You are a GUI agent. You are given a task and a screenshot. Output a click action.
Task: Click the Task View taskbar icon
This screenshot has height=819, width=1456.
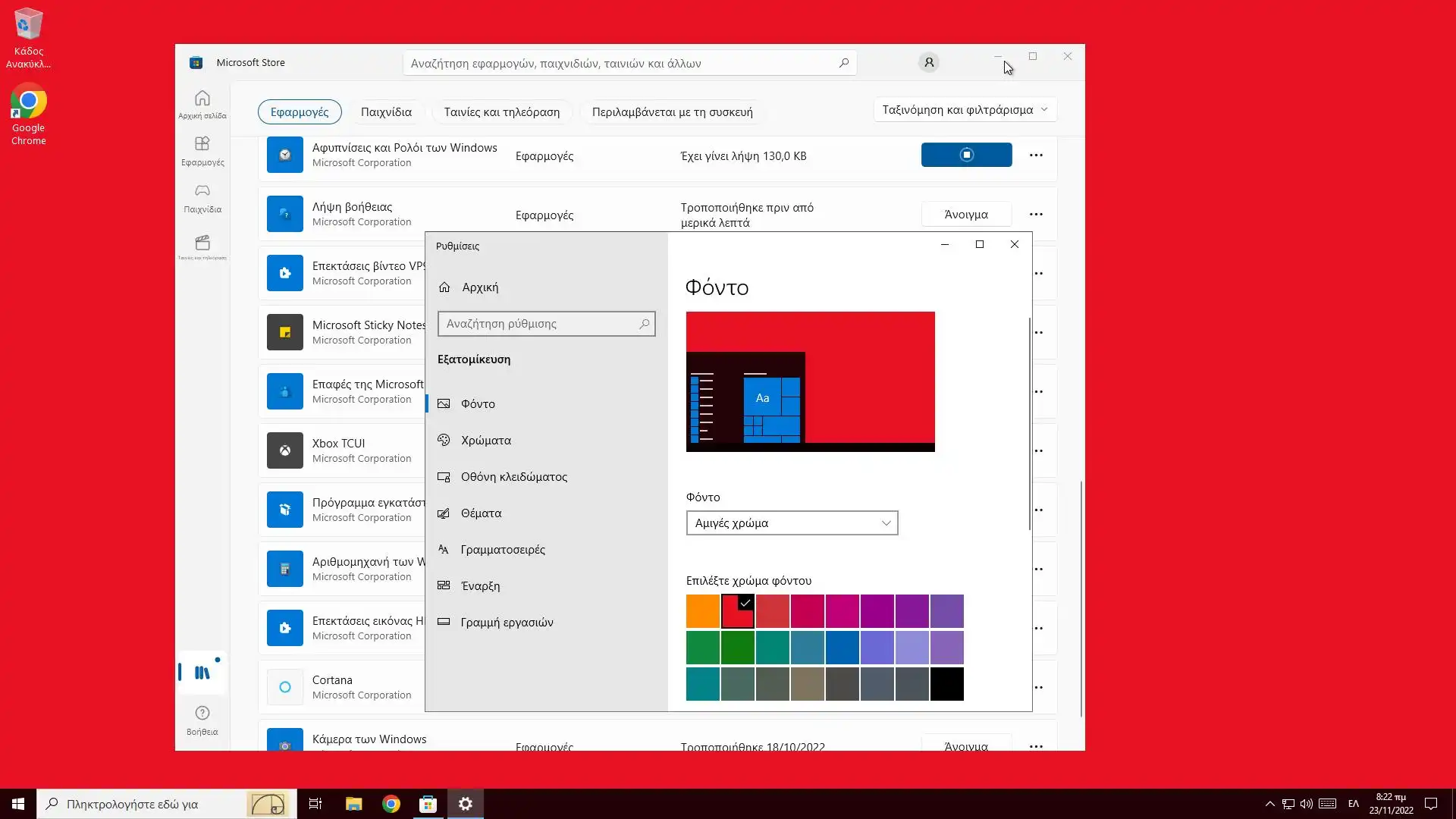[x=315, y=804]
